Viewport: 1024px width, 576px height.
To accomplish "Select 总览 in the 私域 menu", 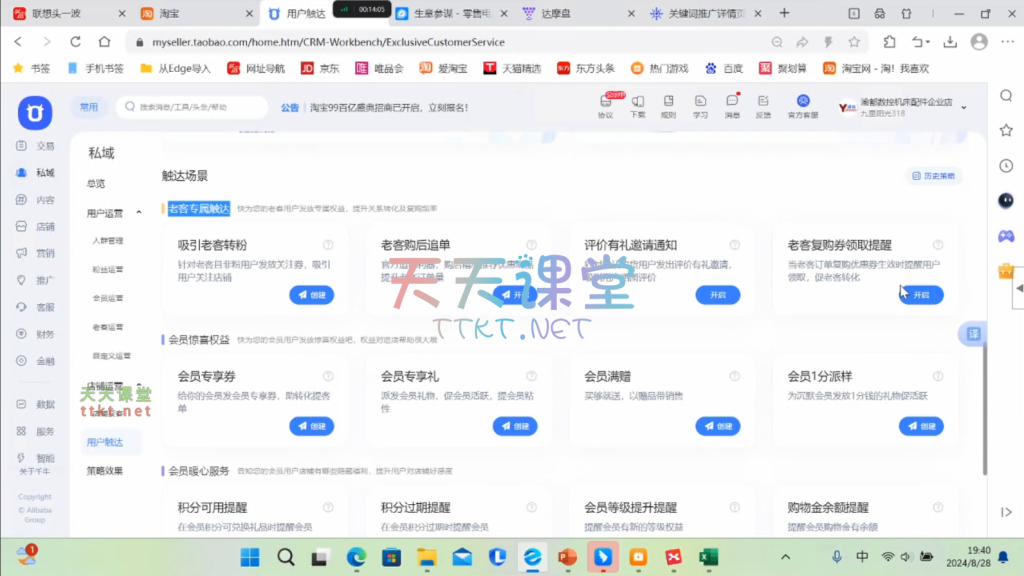I will pos(96,184).
